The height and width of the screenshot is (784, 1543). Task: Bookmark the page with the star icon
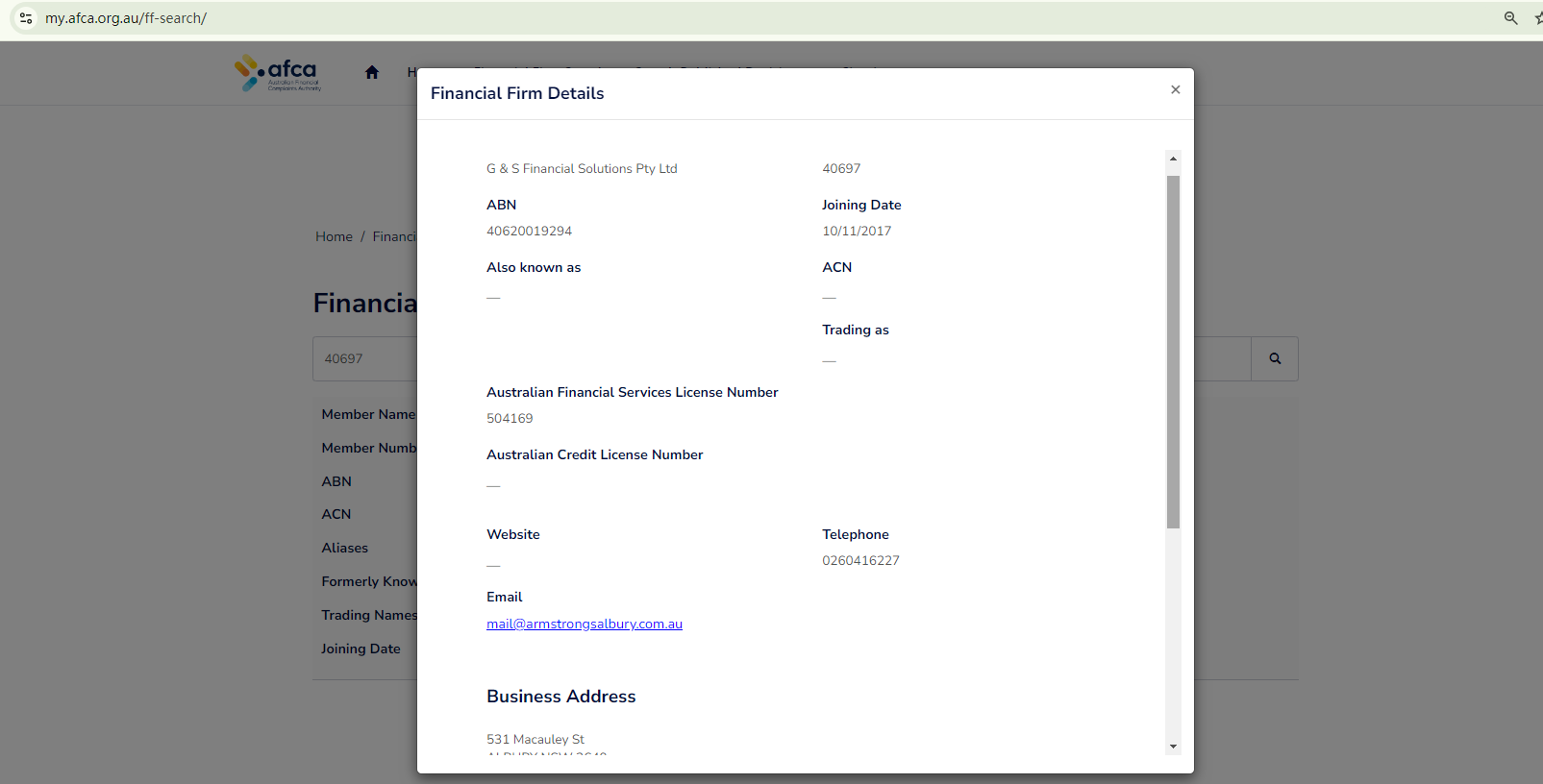click(x=1537, y=18)
